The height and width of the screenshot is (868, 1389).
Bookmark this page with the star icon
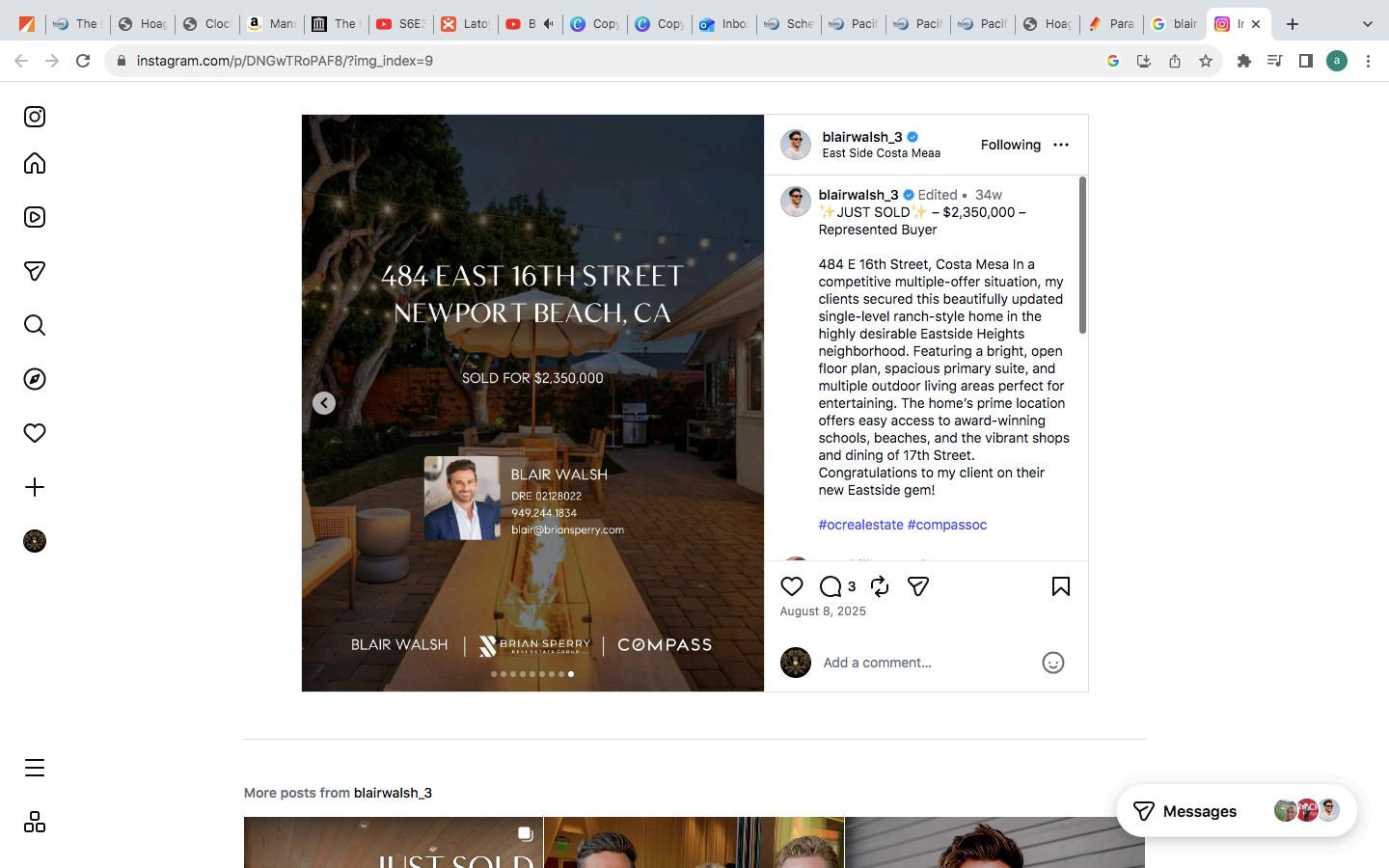pos(1206,61)
